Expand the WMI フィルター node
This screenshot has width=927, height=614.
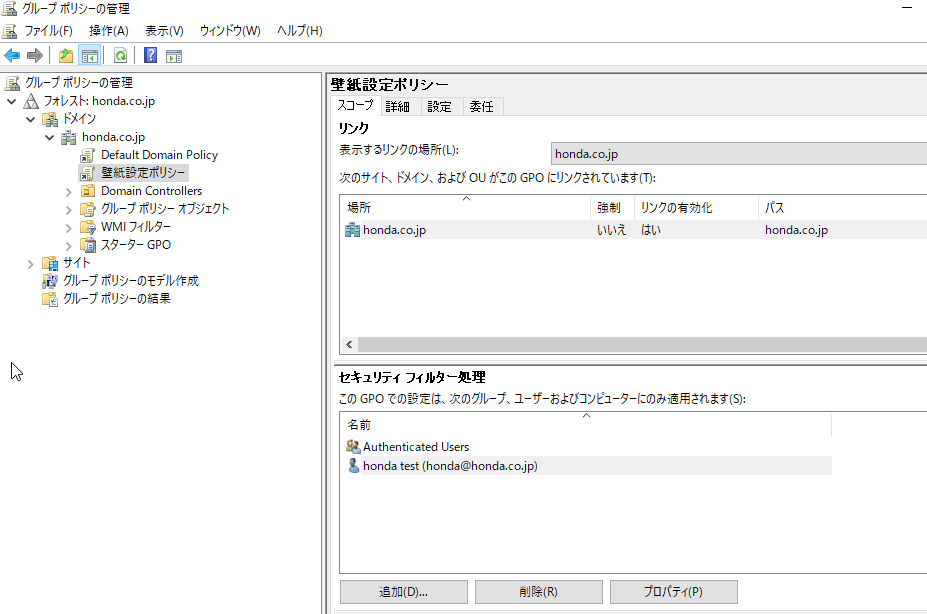(69, 228)
